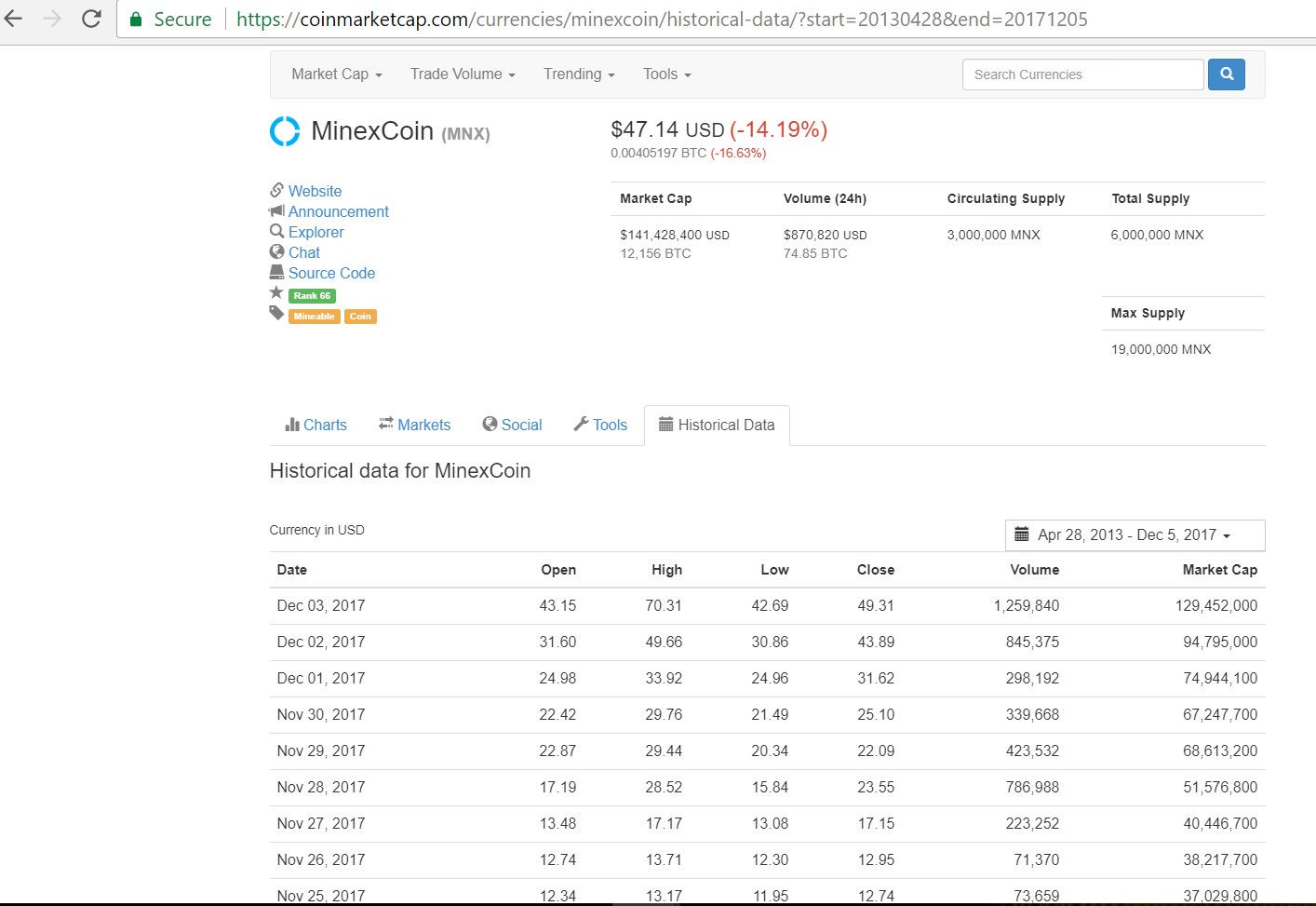Click the 3,000,000 MNX circulating supply
Viewport: 1316px width, 906px height.
994,235
